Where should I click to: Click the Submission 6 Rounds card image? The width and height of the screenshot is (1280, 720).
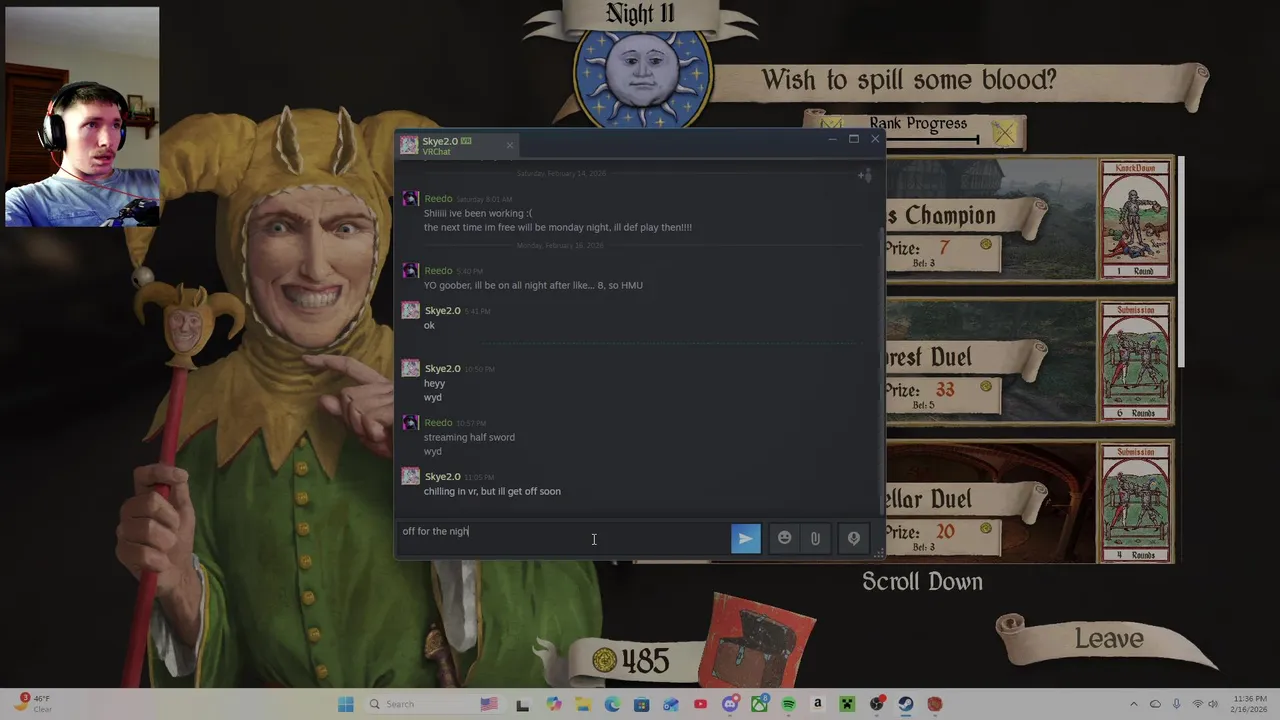(1135, 361)
